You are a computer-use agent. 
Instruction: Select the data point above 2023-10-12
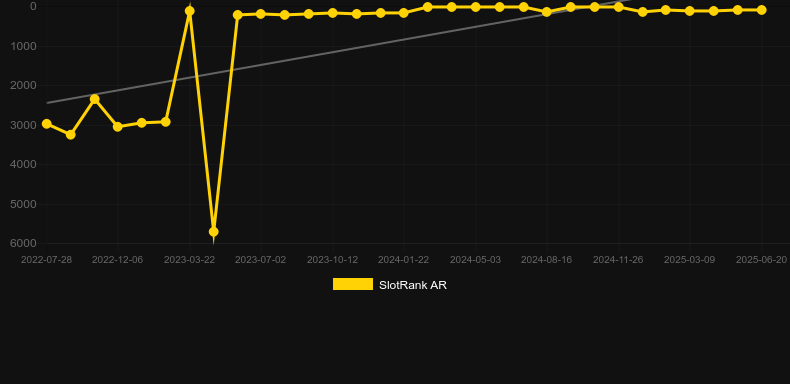pos(333,13)
